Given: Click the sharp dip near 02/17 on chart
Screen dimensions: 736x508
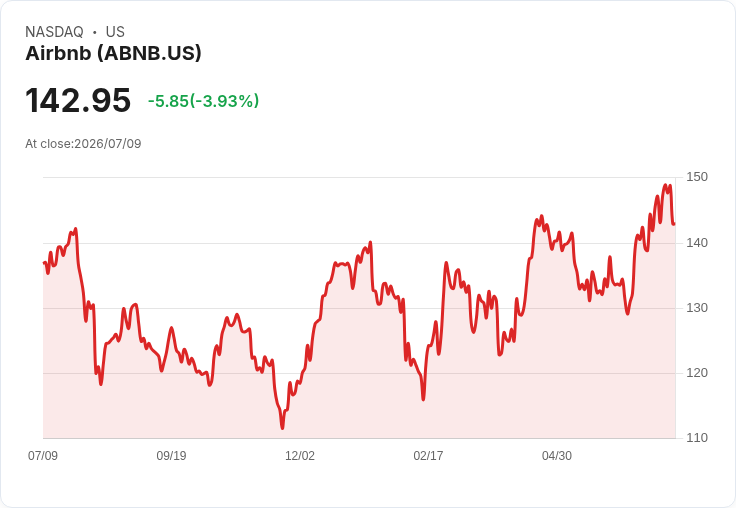Looking at the screenshot, I should click(x=423, y=399).
